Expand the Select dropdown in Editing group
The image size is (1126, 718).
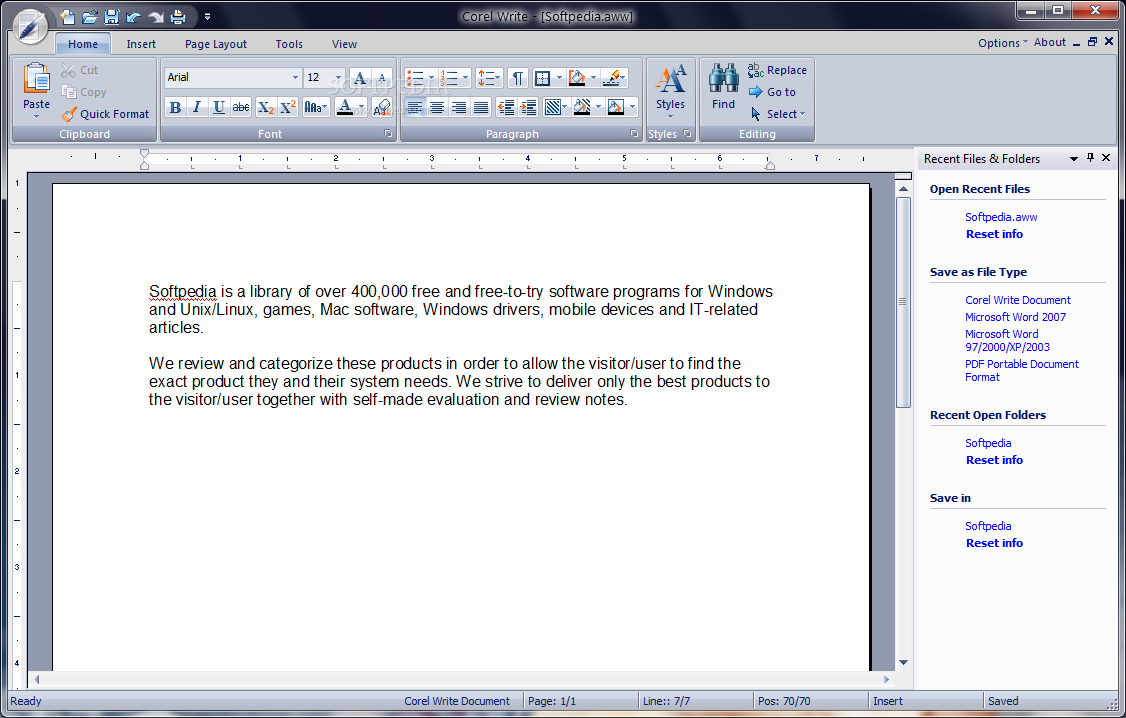(x=802, y=113)
